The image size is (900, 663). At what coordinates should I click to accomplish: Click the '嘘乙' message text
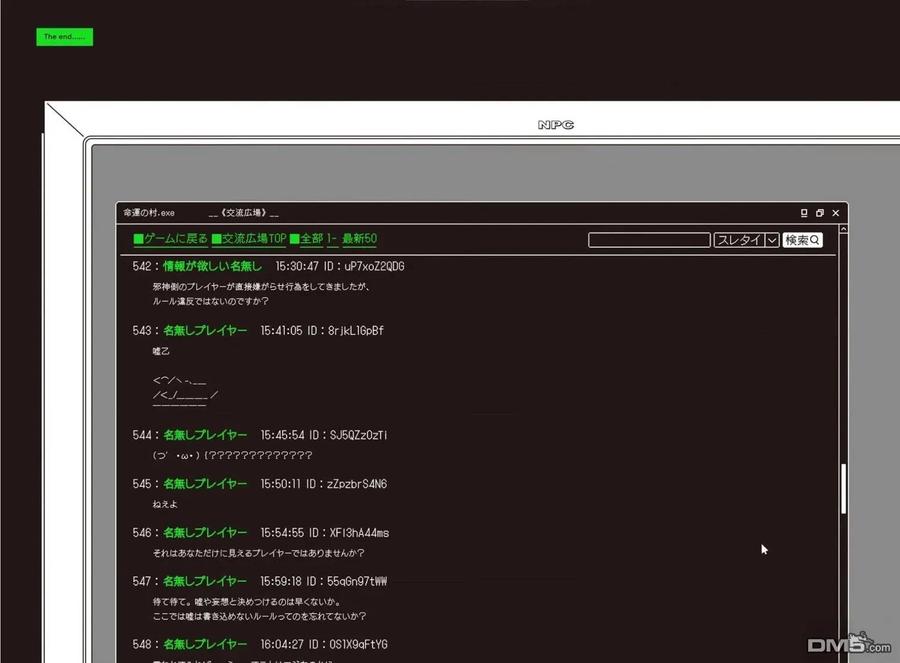point(161,351)
